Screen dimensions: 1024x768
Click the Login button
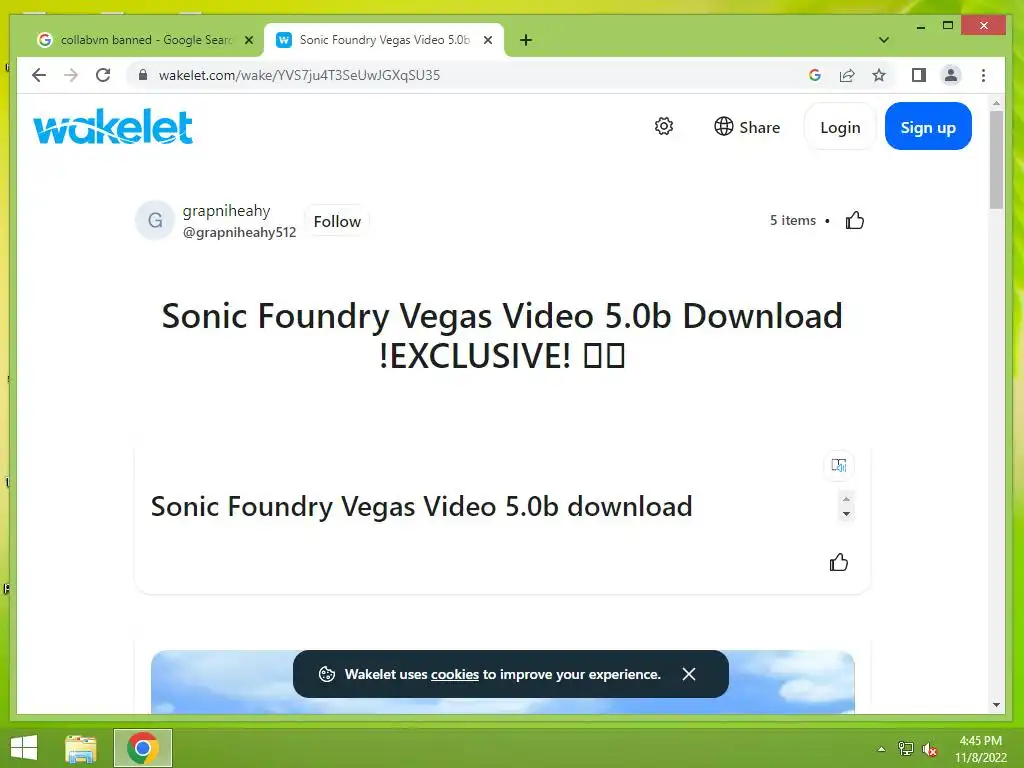point(840,127)
